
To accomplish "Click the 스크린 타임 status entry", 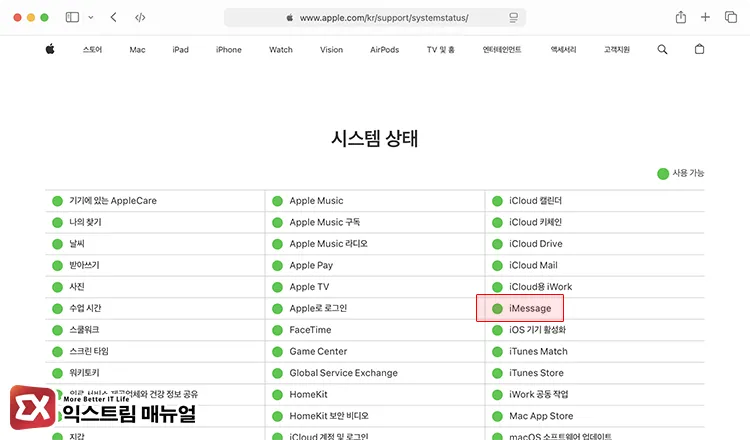I will (x=89, y=352).
